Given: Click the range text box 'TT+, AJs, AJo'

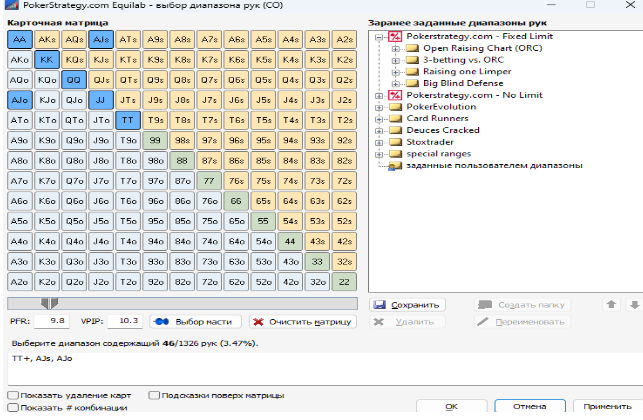Looking at the screenshot, I should coord(324,368).
